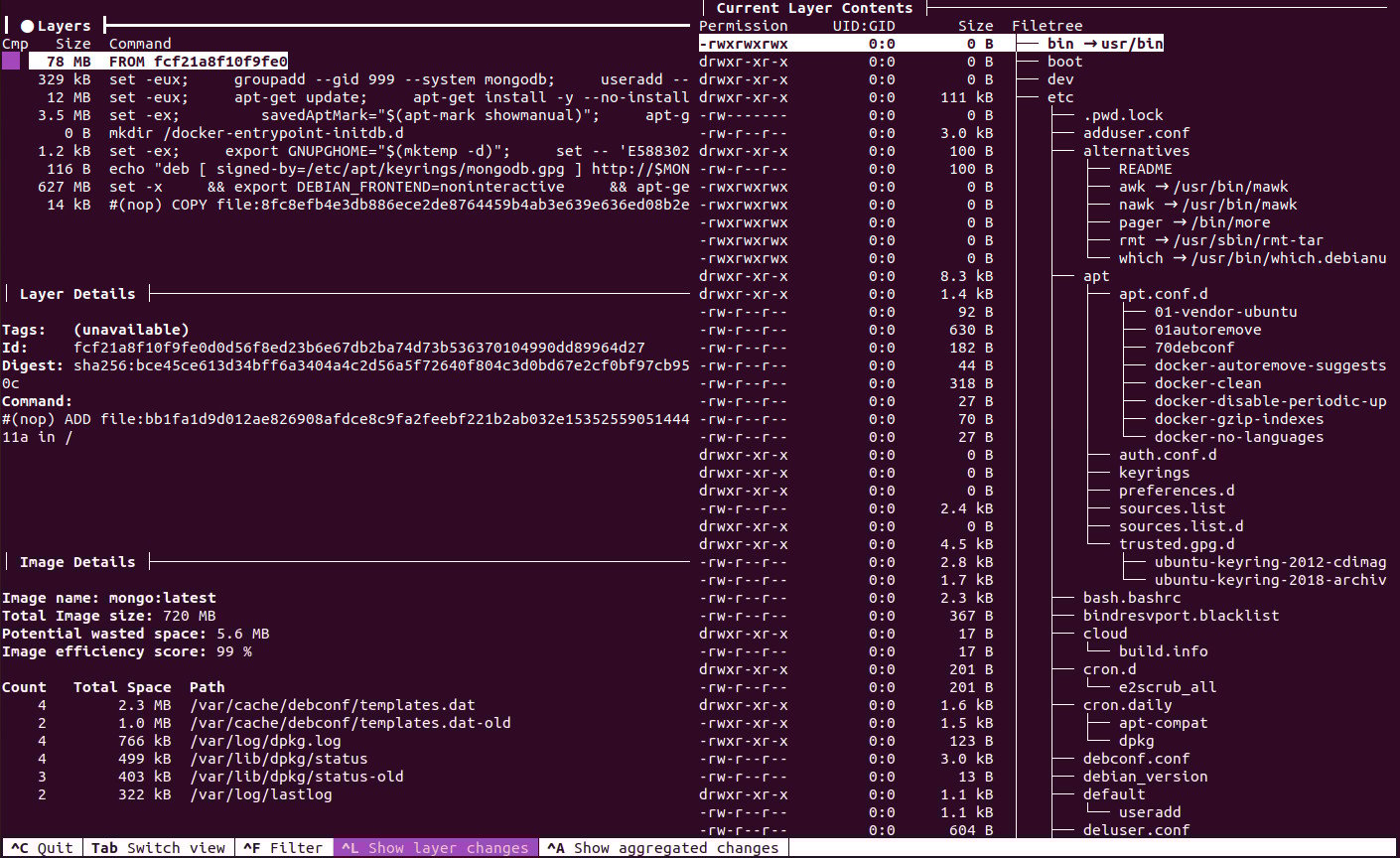Toggle ^A Show aggregated changes
This screenshot has width=1400, height=858.
[x=663, y=848]
